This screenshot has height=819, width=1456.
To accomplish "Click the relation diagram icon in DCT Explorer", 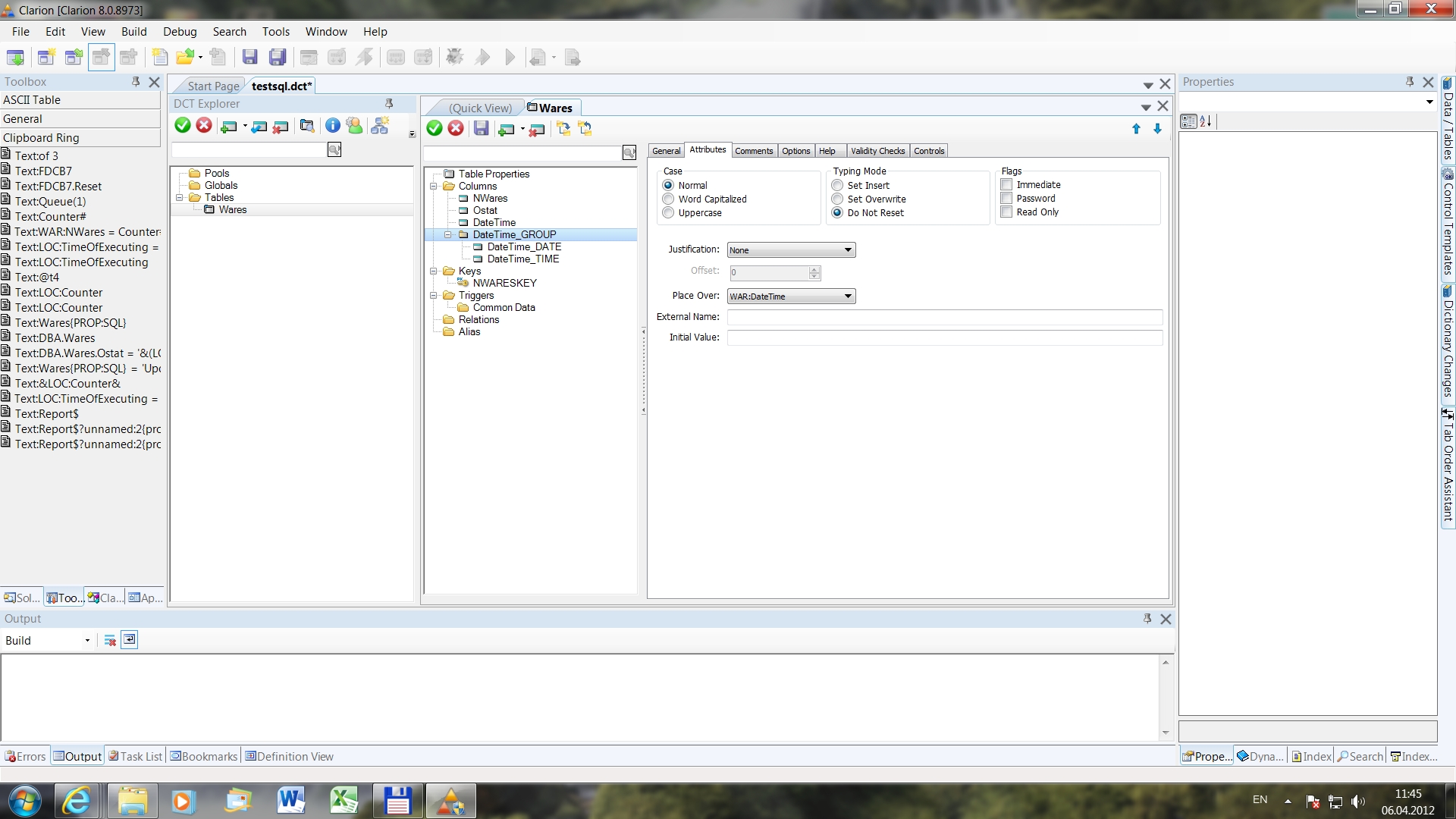I will point(380,126).
